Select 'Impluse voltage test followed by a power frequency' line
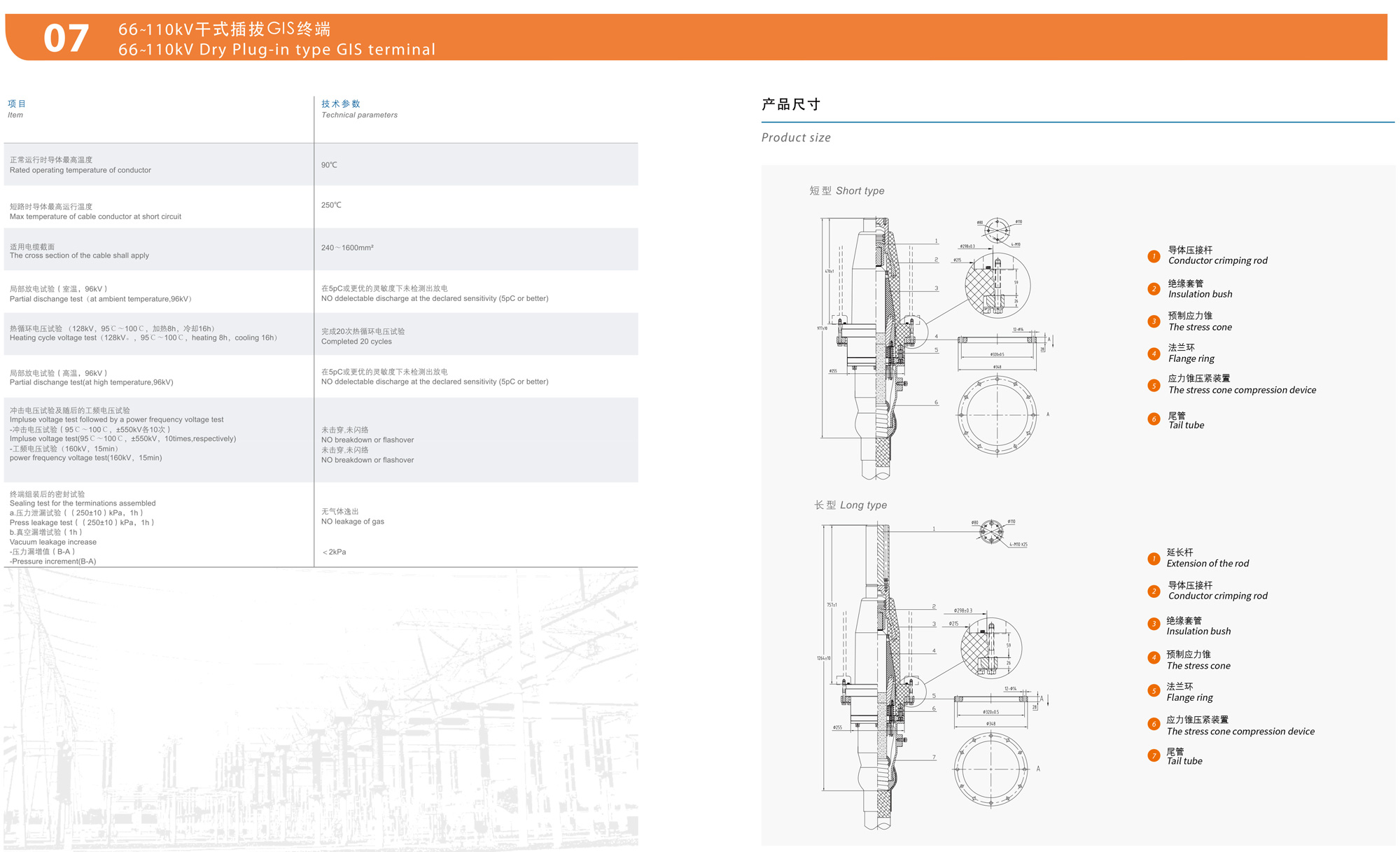 117,419
